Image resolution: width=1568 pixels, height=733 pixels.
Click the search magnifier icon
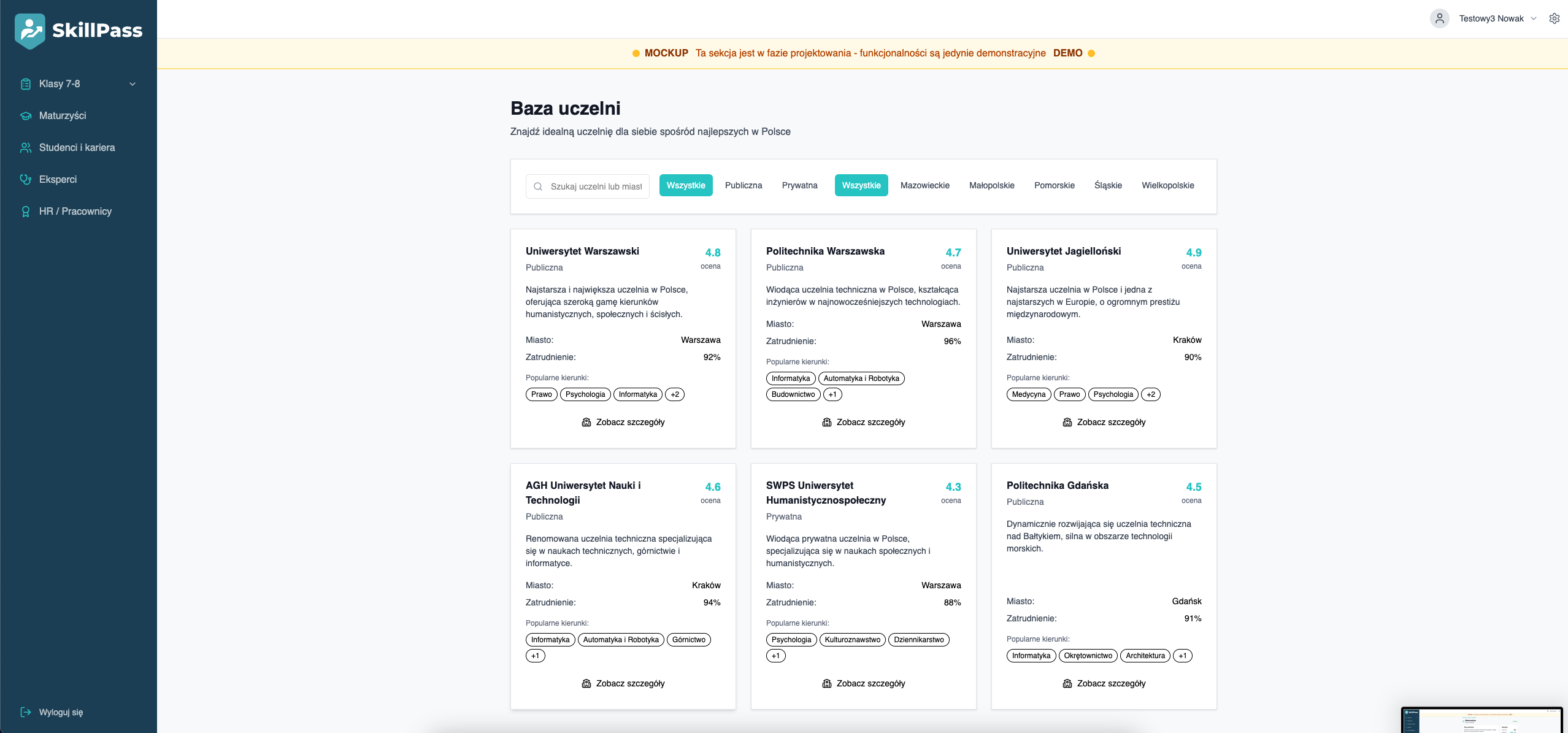pos(538,186)
